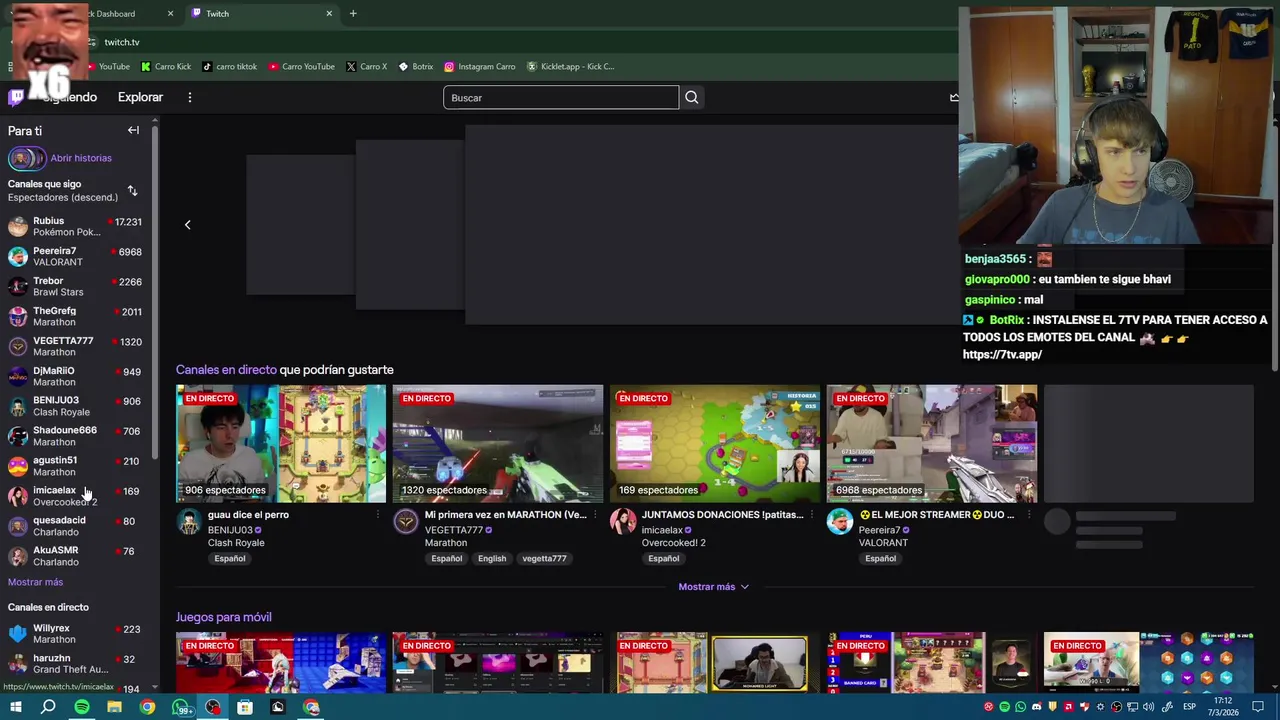Open Carro YouTube bookmark

(x=301, y=66)
